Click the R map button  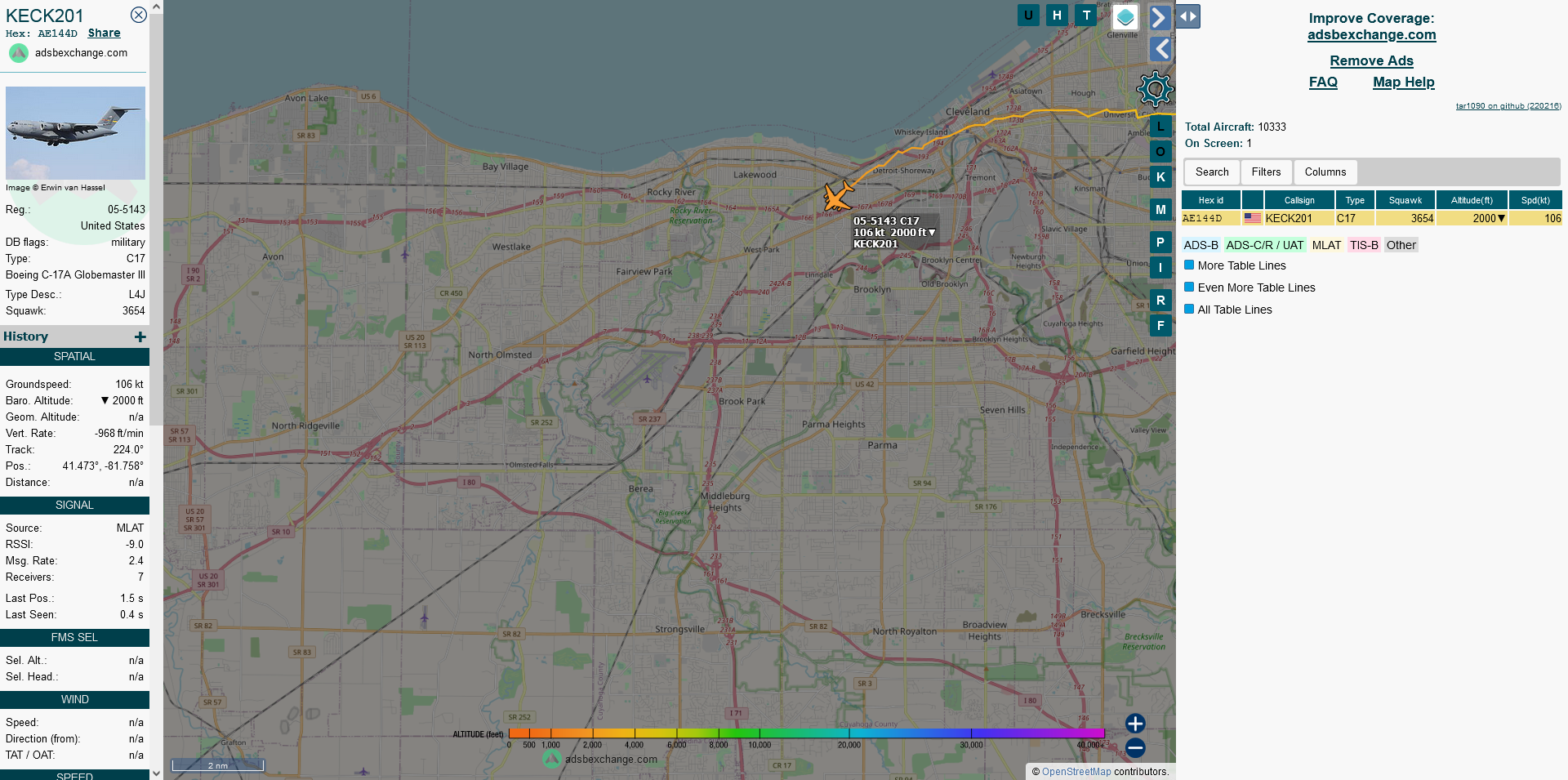click(1160, 301)
